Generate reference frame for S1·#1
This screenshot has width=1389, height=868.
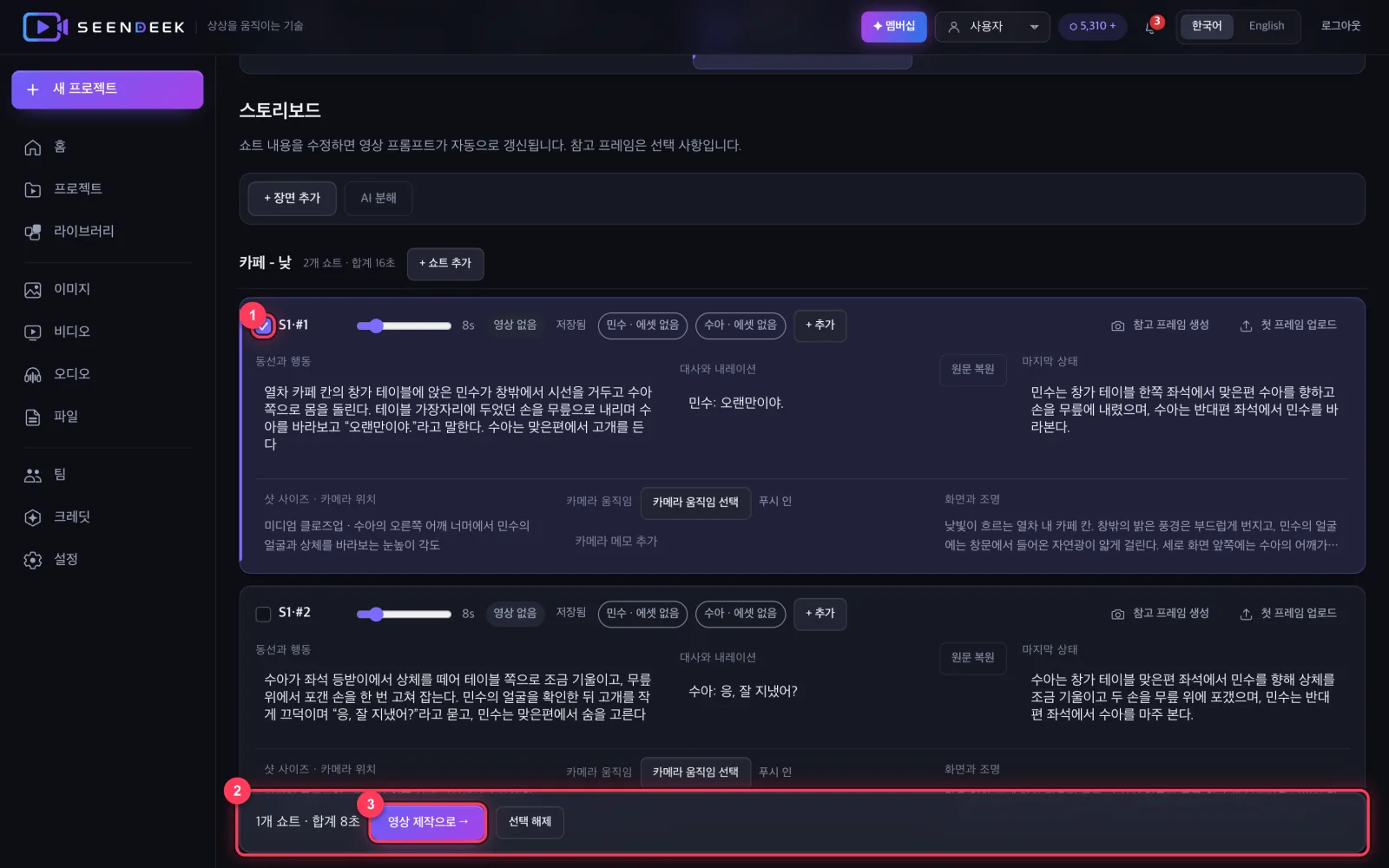click(1160, 325)
